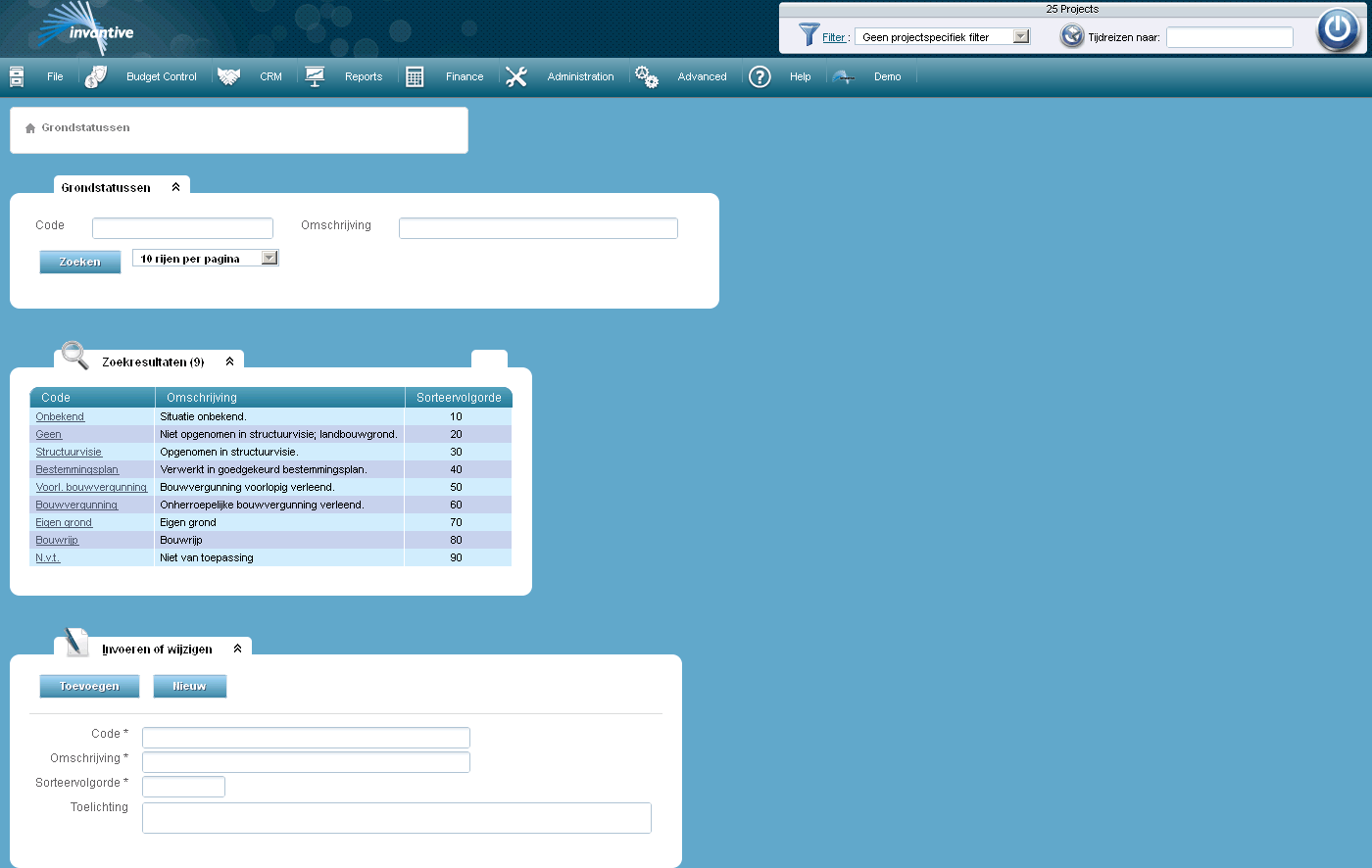Click the Reports presentation board icon
This screenshot has height=868, width=1372.
(x=315, y=76)
